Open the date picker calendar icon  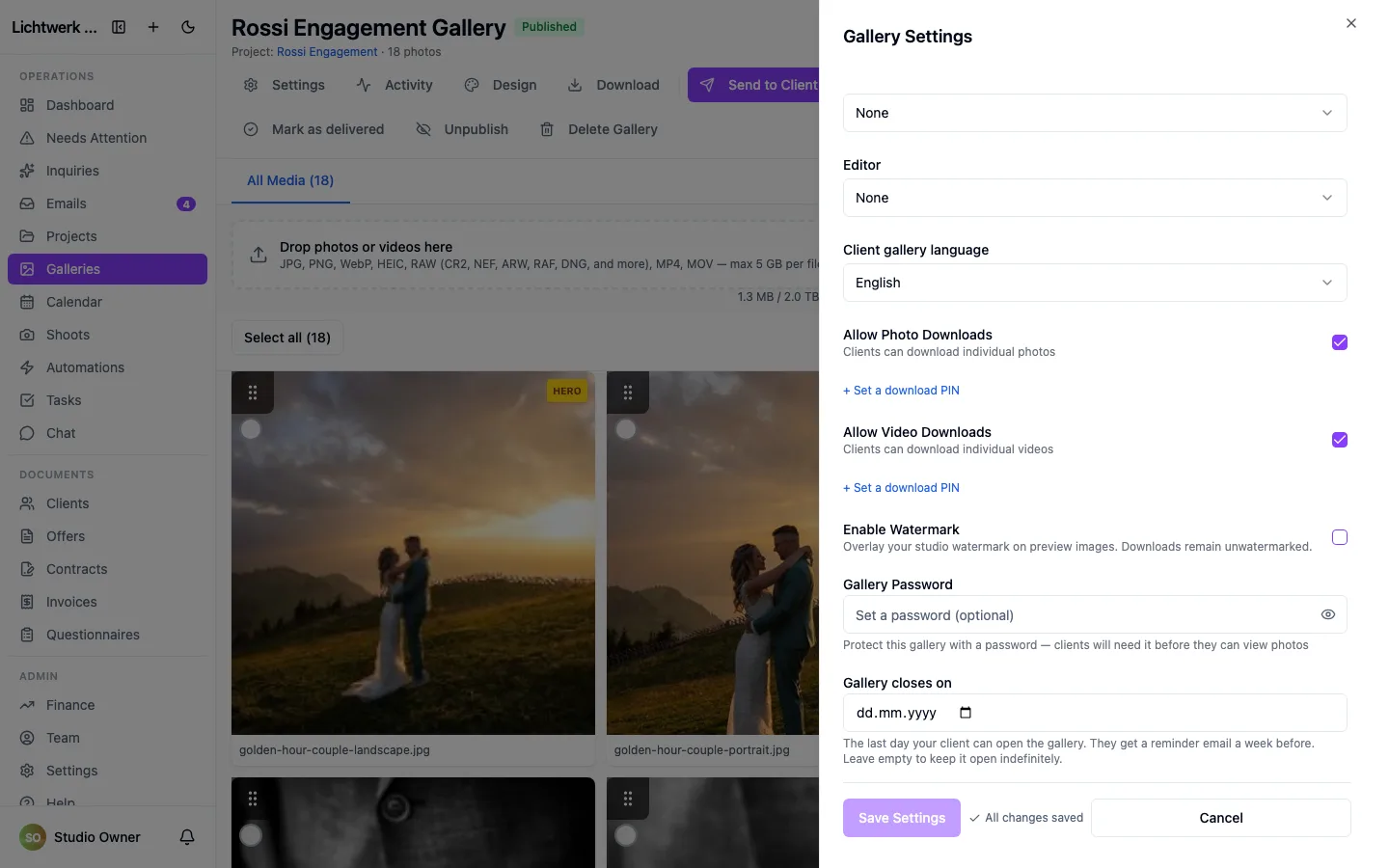[x=966, y=713]
